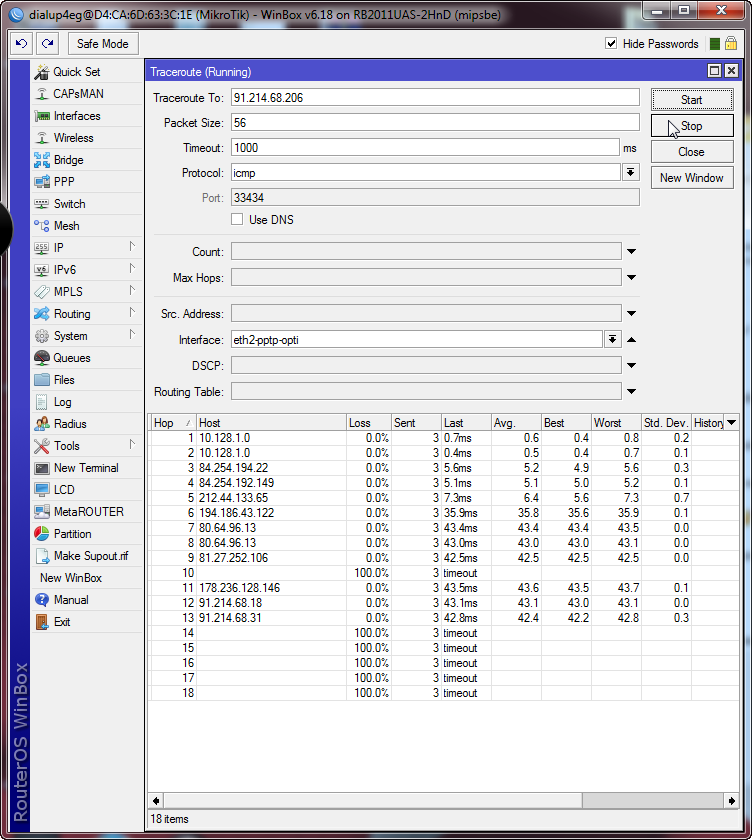The width and height of the screenshot is (752, 840).
Task: Click the Redo arrow icon in toolbar
Action: pyautogui.click(x=47, y=44)
